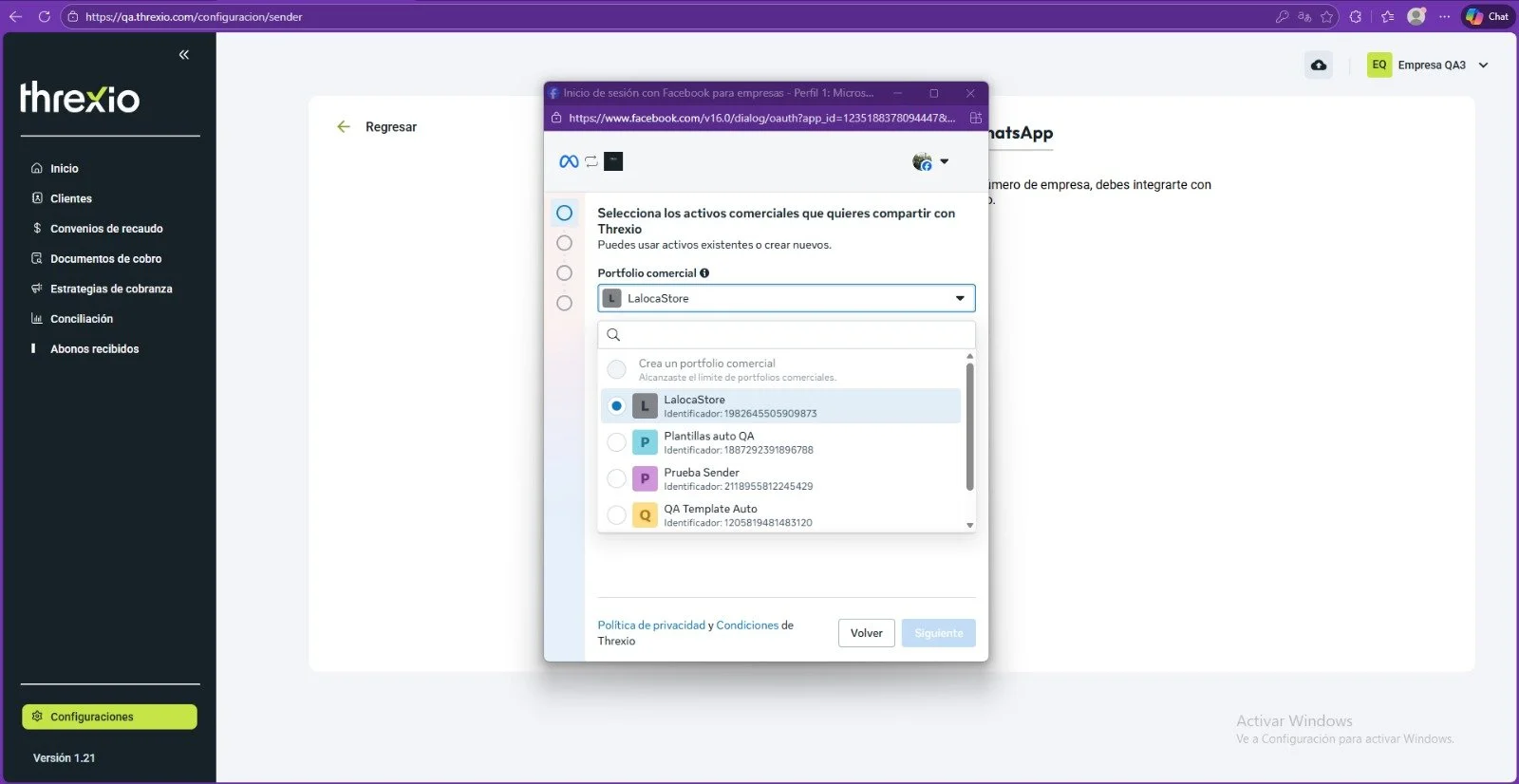Click the app icon at Facebook popup URL end
This screenshot has width=1519, height=784.
[x=975, y=118]
